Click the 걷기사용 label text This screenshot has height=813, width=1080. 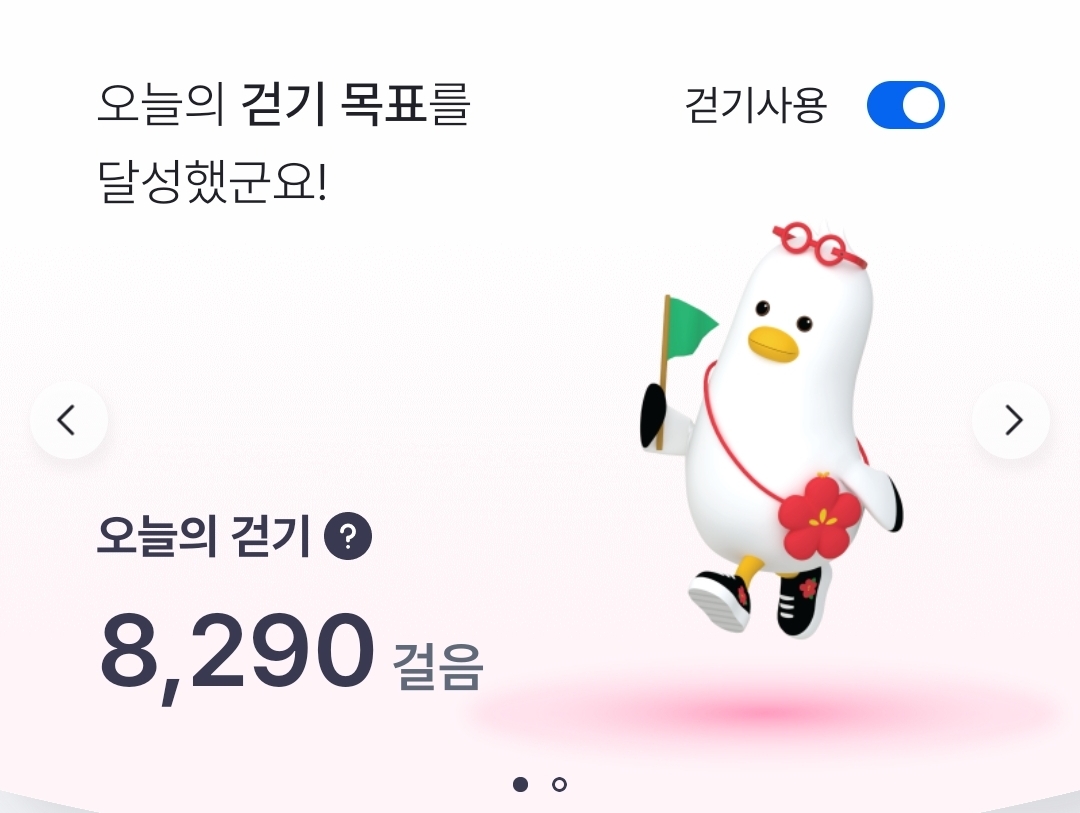pos(756,105)
